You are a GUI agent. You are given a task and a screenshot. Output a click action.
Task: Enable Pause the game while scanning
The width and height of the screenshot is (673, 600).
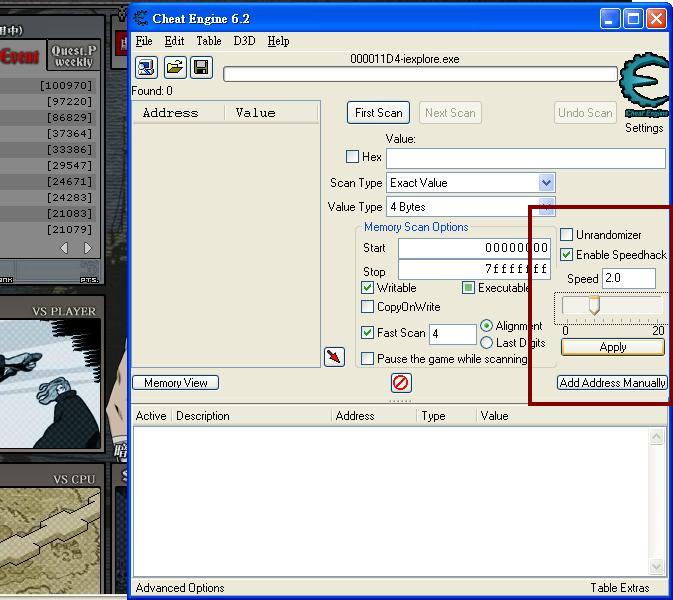[x=367, y=358]
